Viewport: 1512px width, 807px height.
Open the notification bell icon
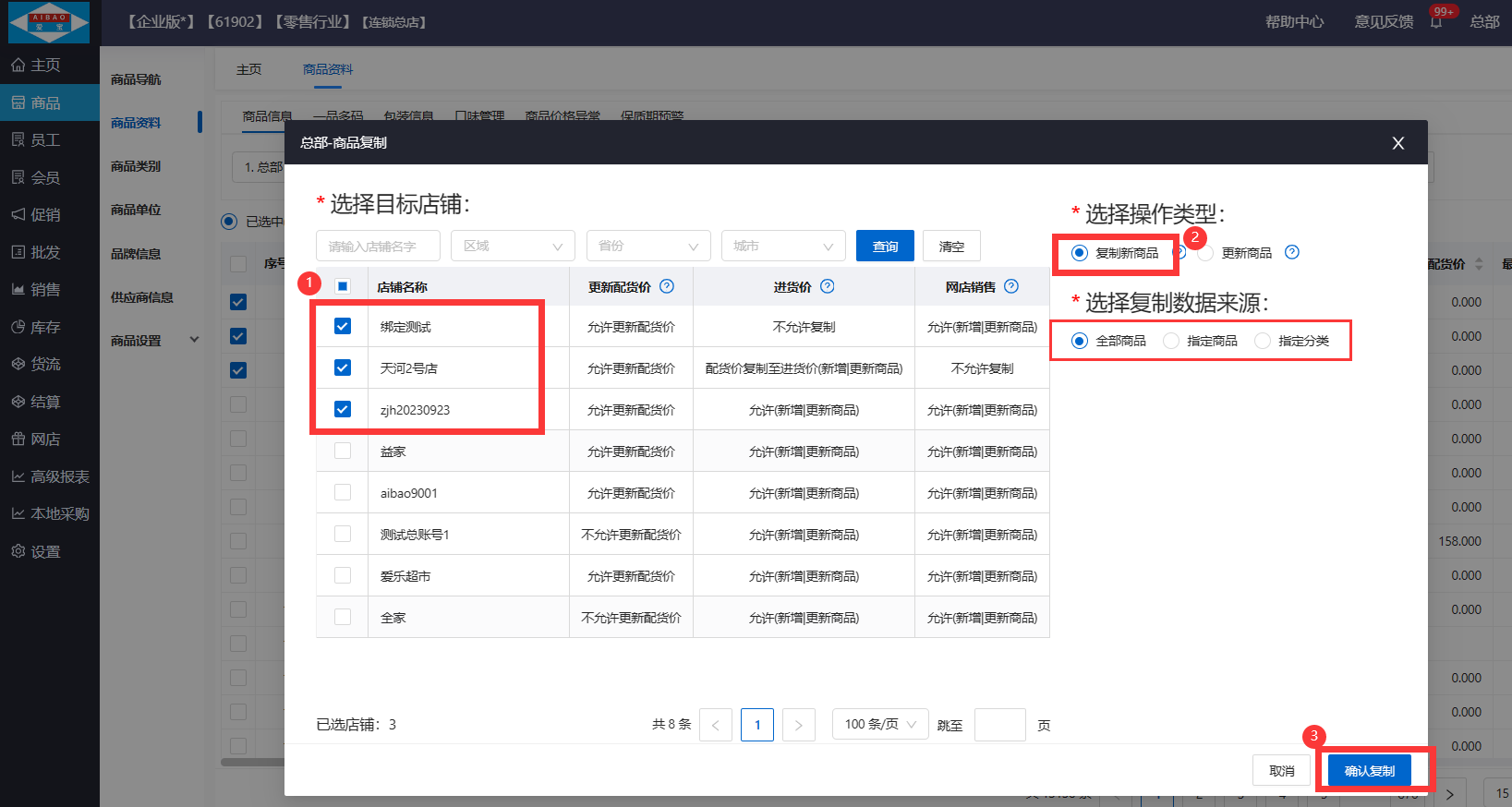point(1436,22)
